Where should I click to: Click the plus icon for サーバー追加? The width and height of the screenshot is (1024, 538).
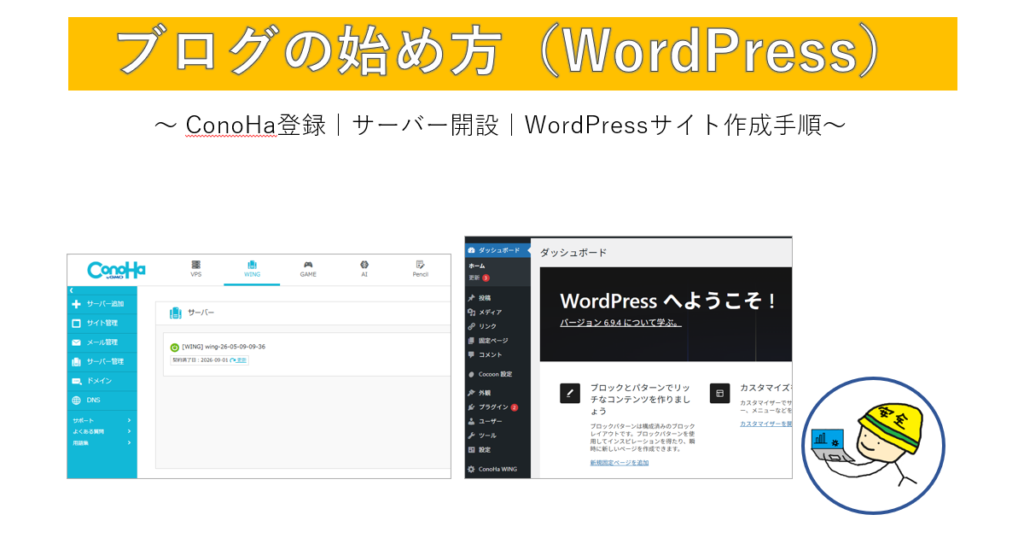[76, 304]
